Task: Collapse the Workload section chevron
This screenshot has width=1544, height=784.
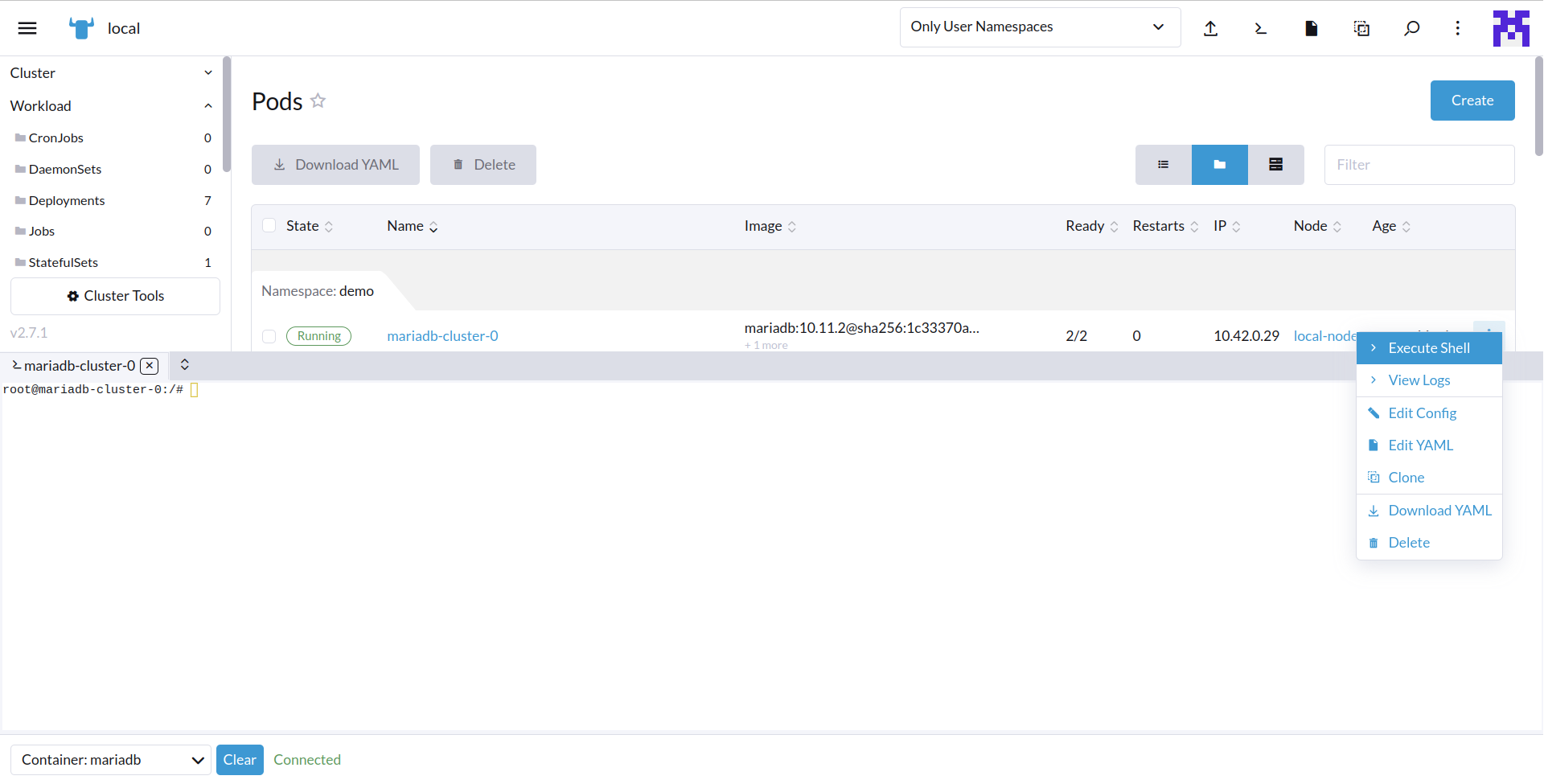Action: (x=208, y=105)
